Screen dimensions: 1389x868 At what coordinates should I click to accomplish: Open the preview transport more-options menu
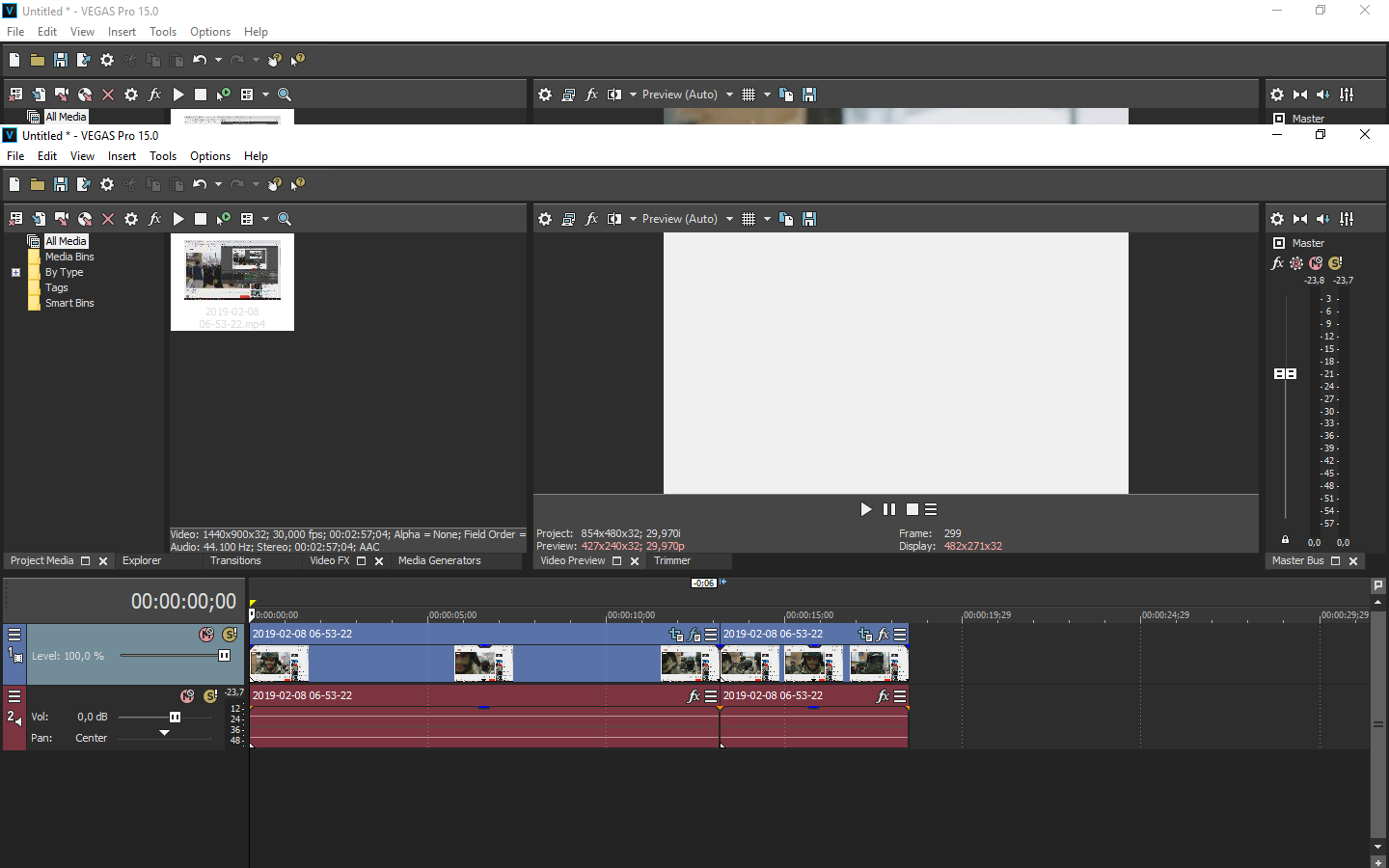pyautogui.click(x=931, y=509)
